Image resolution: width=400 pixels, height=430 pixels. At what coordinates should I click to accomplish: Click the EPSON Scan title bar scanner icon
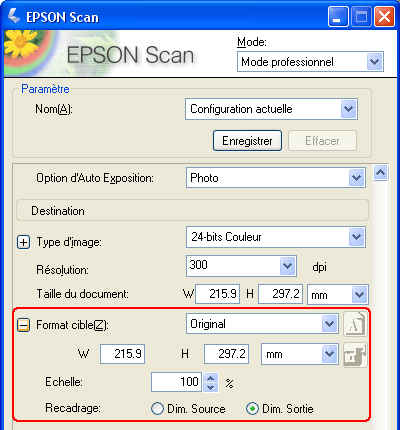14,16
